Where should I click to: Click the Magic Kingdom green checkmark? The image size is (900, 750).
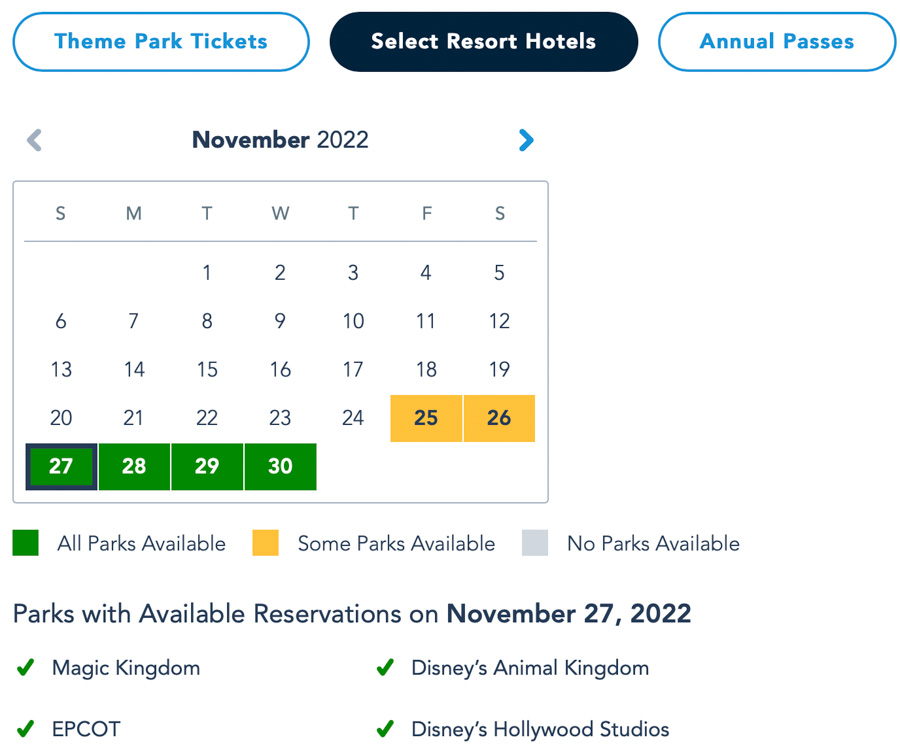(x=26, y=668)
